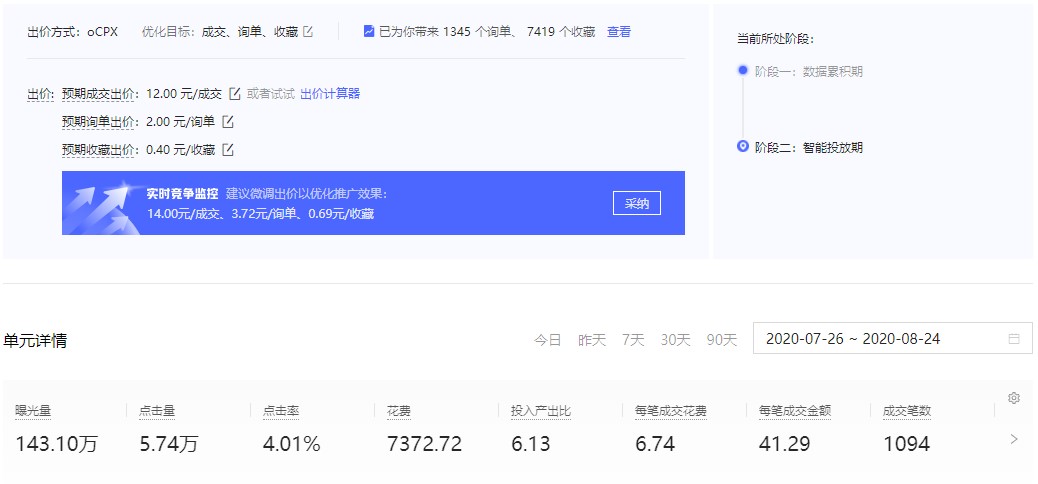Click 实时竞争监控 banner title
The width and height of the screenshot is (1038, 484).
tap(182, 194)
